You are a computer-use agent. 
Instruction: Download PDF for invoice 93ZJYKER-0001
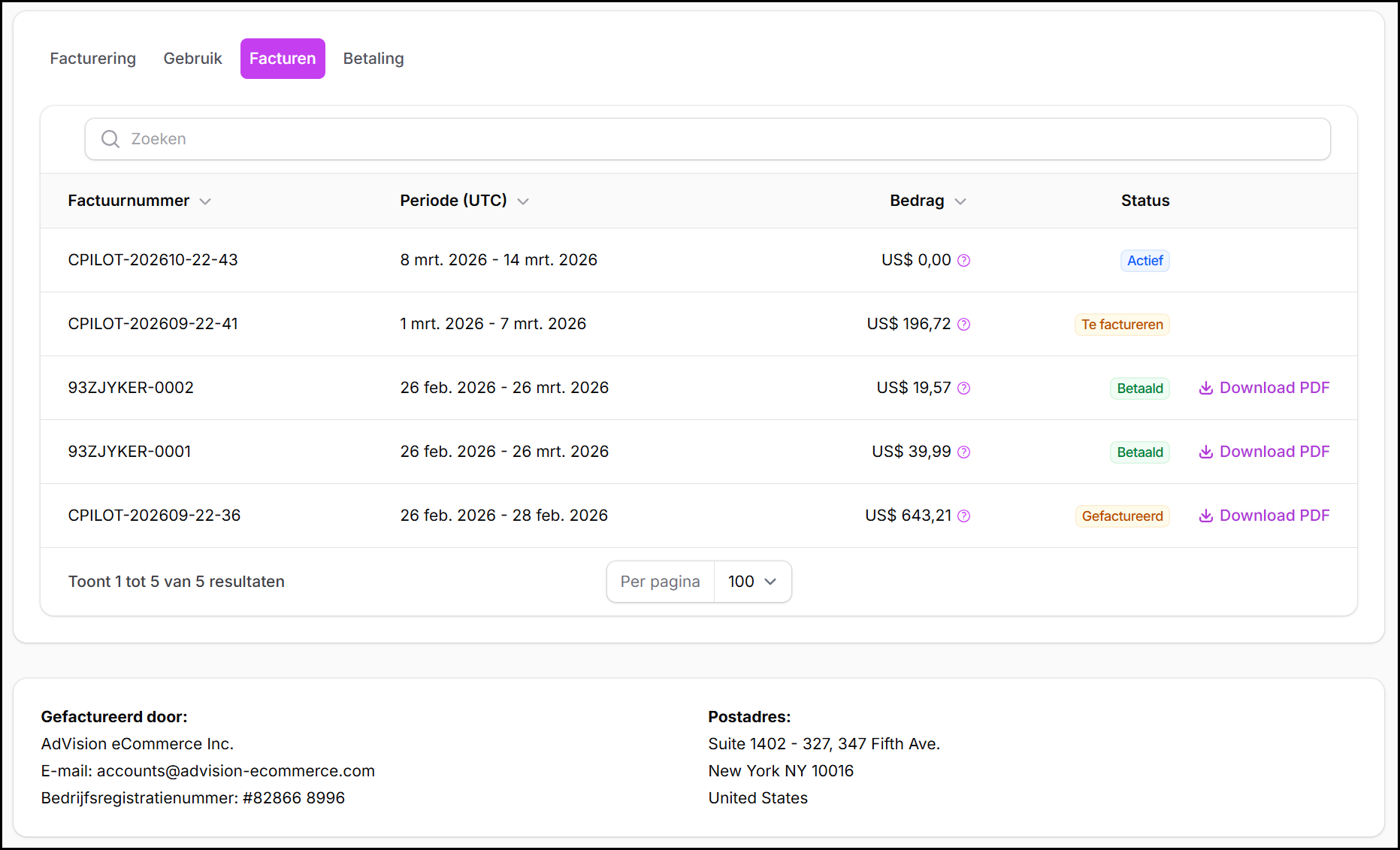1264,452
